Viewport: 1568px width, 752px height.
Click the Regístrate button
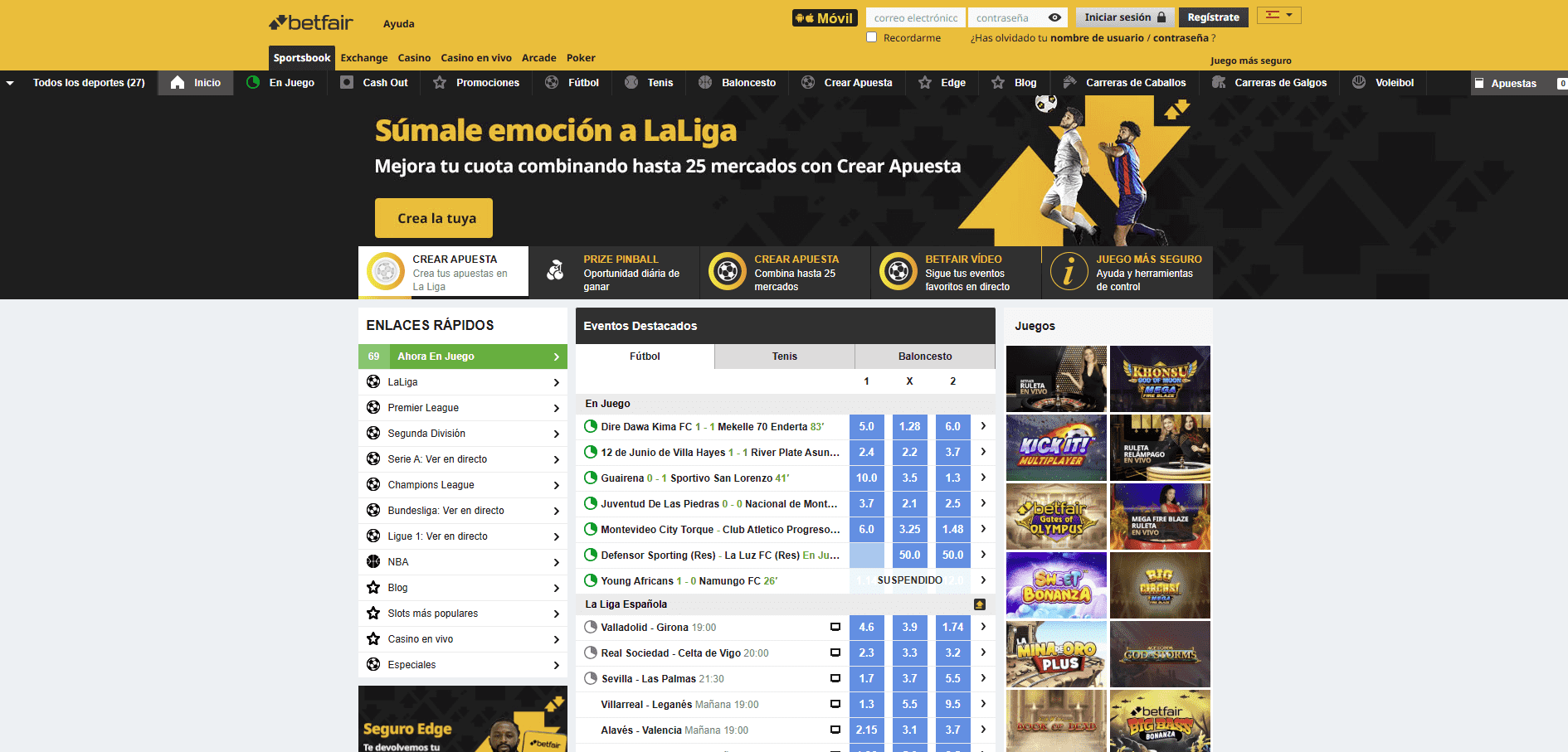1213,17
